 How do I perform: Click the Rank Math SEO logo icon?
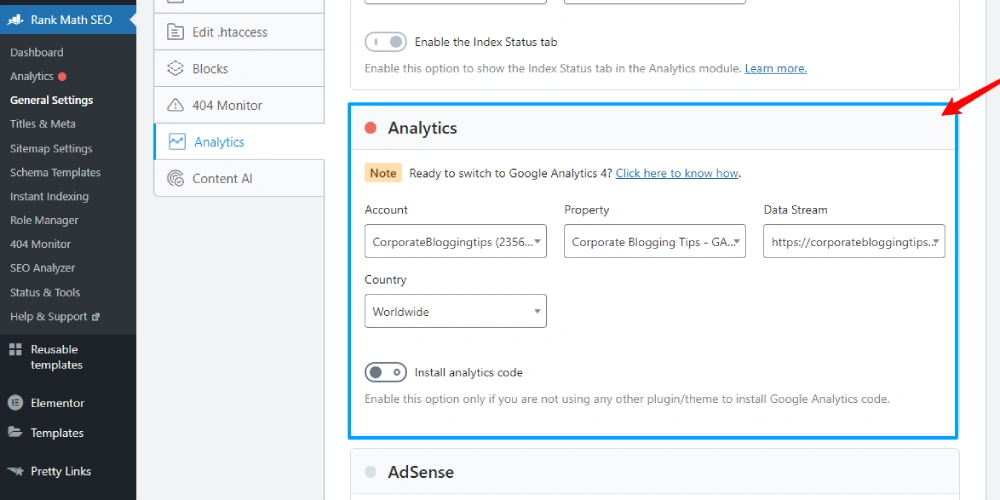point(15,20)
